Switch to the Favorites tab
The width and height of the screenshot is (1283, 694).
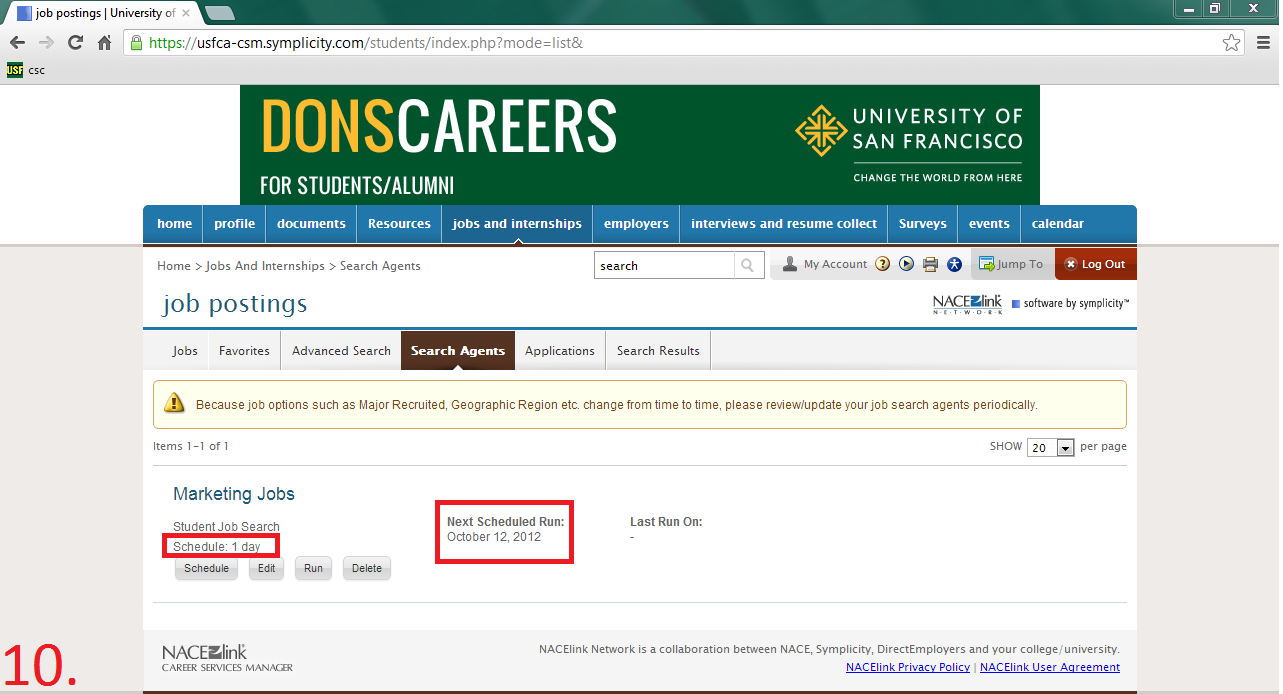pyautogui.click(x=244, y=351)
